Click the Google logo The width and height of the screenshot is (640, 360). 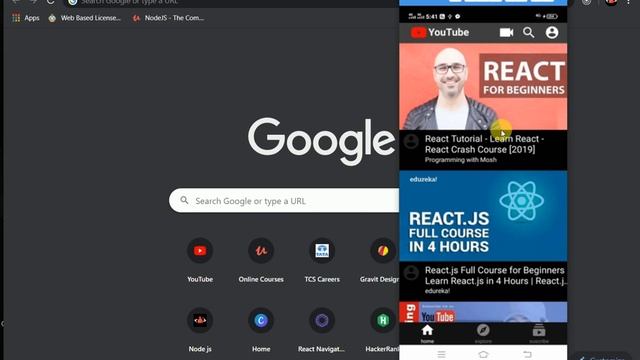point(322,141)
